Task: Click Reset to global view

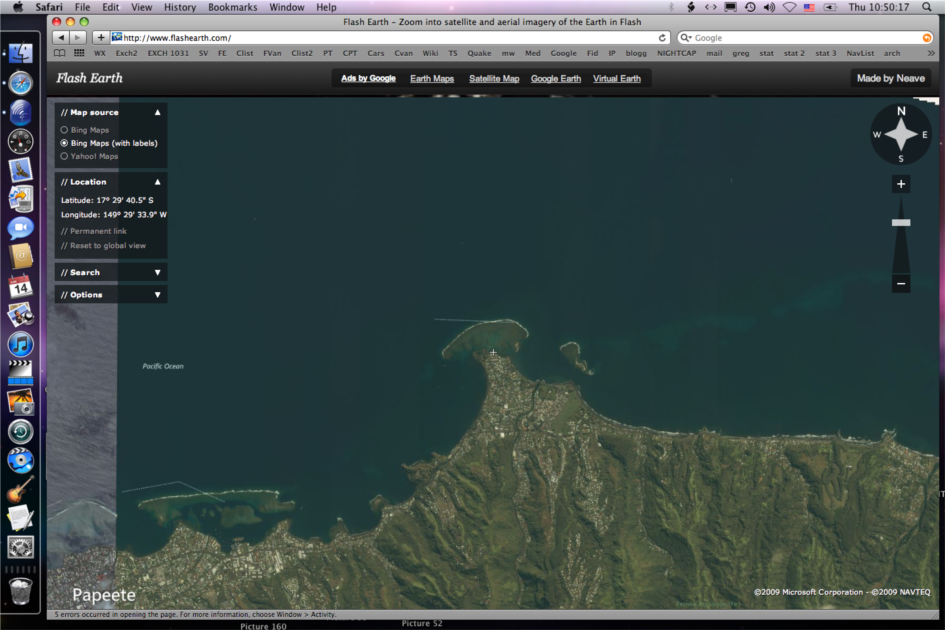Action: tap(107, 245)
